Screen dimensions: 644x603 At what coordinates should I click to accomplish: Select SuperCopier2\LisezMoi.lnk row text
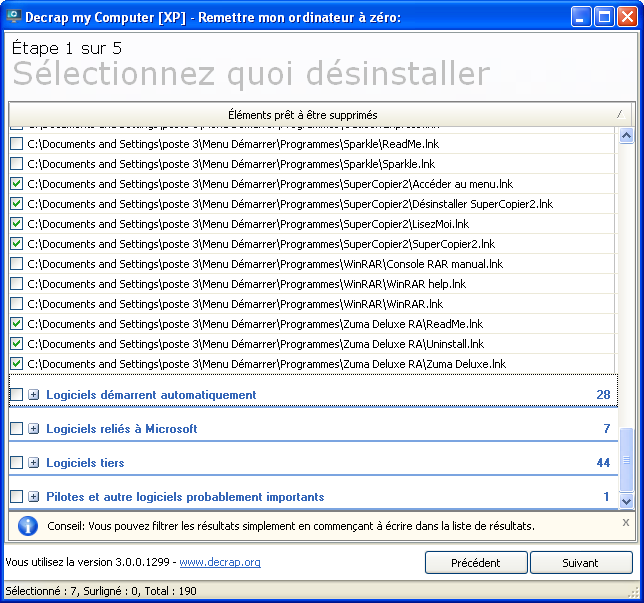(x=248, y=224)
